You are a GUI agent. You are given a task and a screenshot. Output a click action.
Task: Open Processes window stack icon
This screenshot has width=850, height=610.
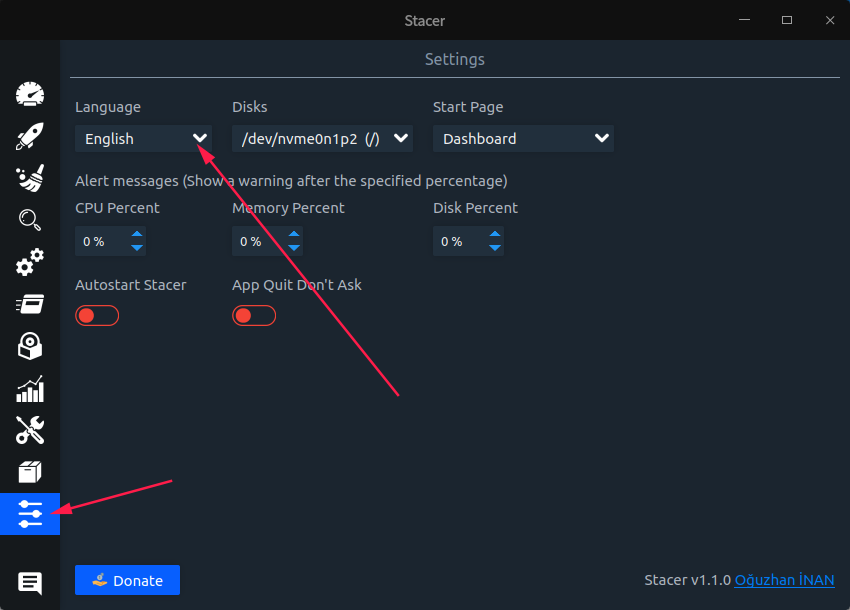pos(30,304)
